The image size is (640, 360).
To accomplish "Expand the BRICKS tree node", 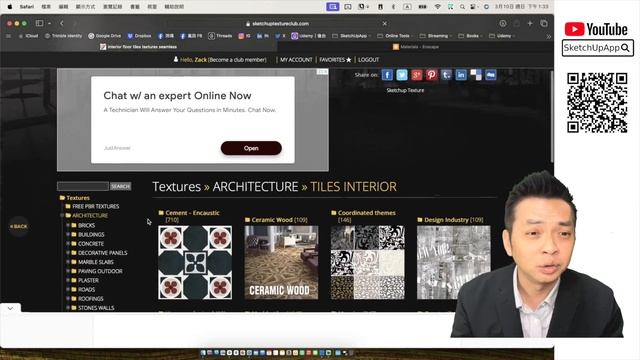I will coord(68,225).
